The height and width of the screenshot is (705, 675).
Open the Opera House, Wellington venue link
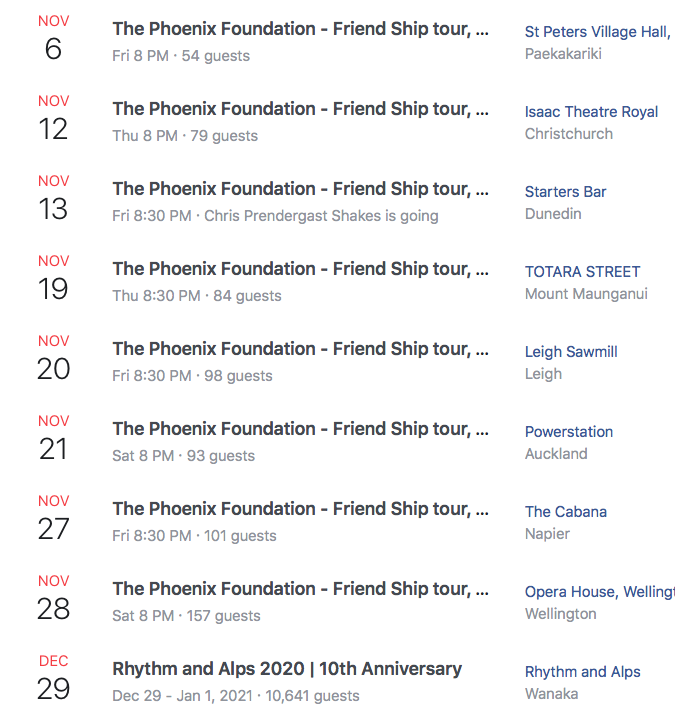point(600,592)
